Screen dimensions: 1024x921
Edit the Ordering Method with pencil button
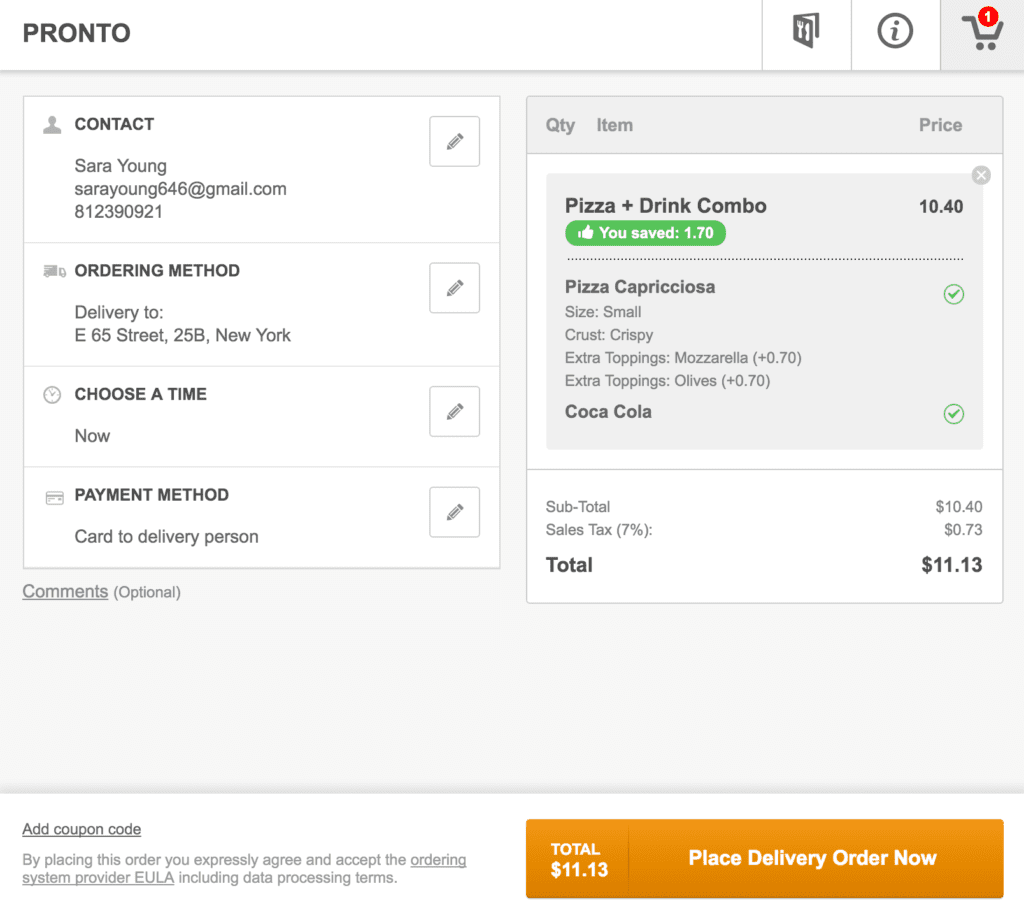pyautogui.click(x=455, y=287)
